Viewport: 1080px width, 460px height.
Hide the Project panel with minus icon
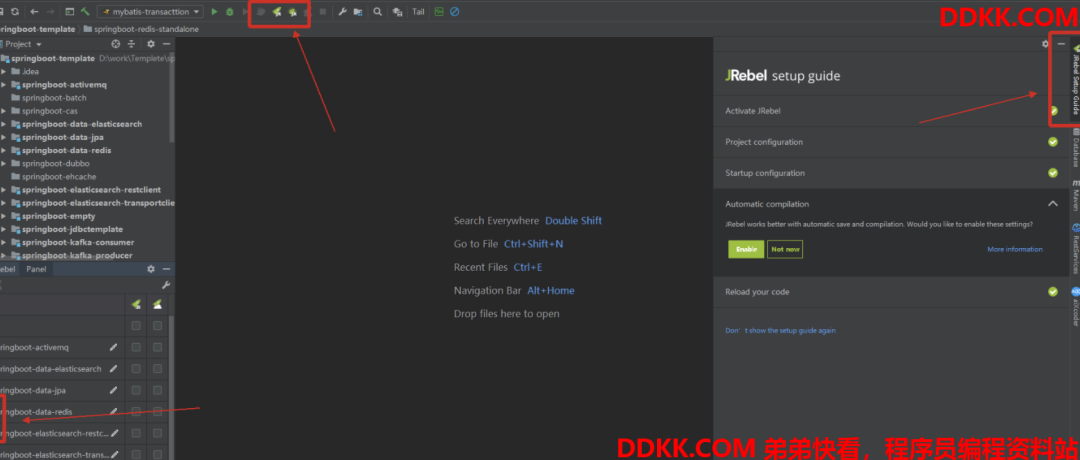[x=166, y=44]
